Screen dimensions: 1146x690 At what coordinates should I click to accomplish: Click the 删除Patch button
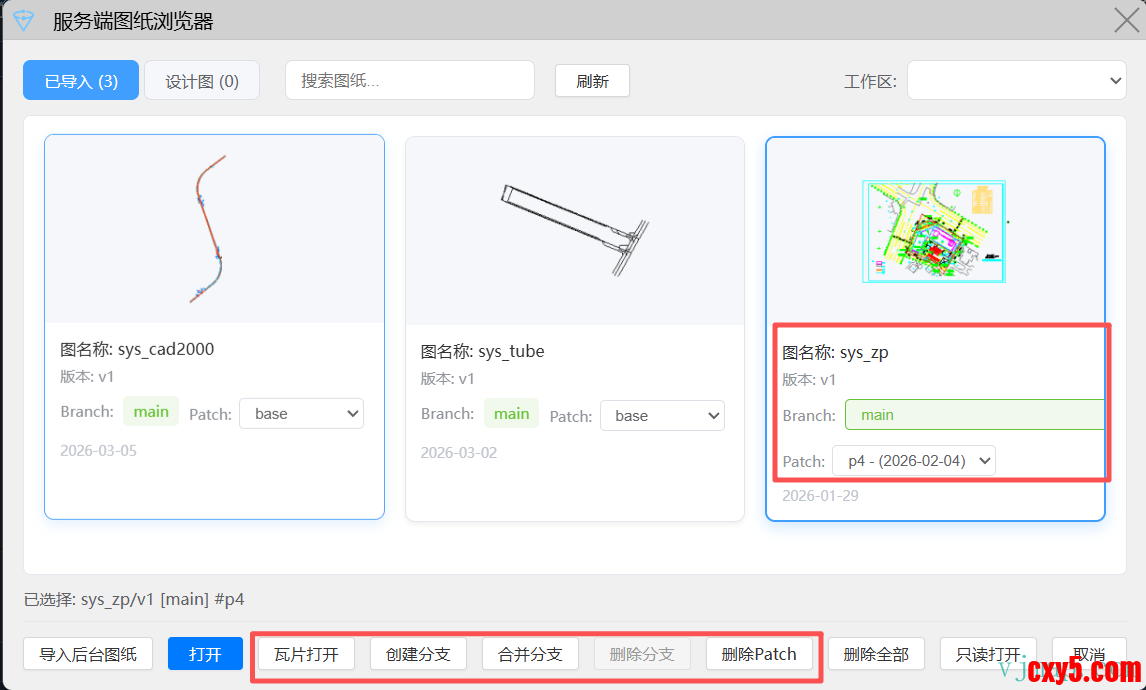point(759,655)
